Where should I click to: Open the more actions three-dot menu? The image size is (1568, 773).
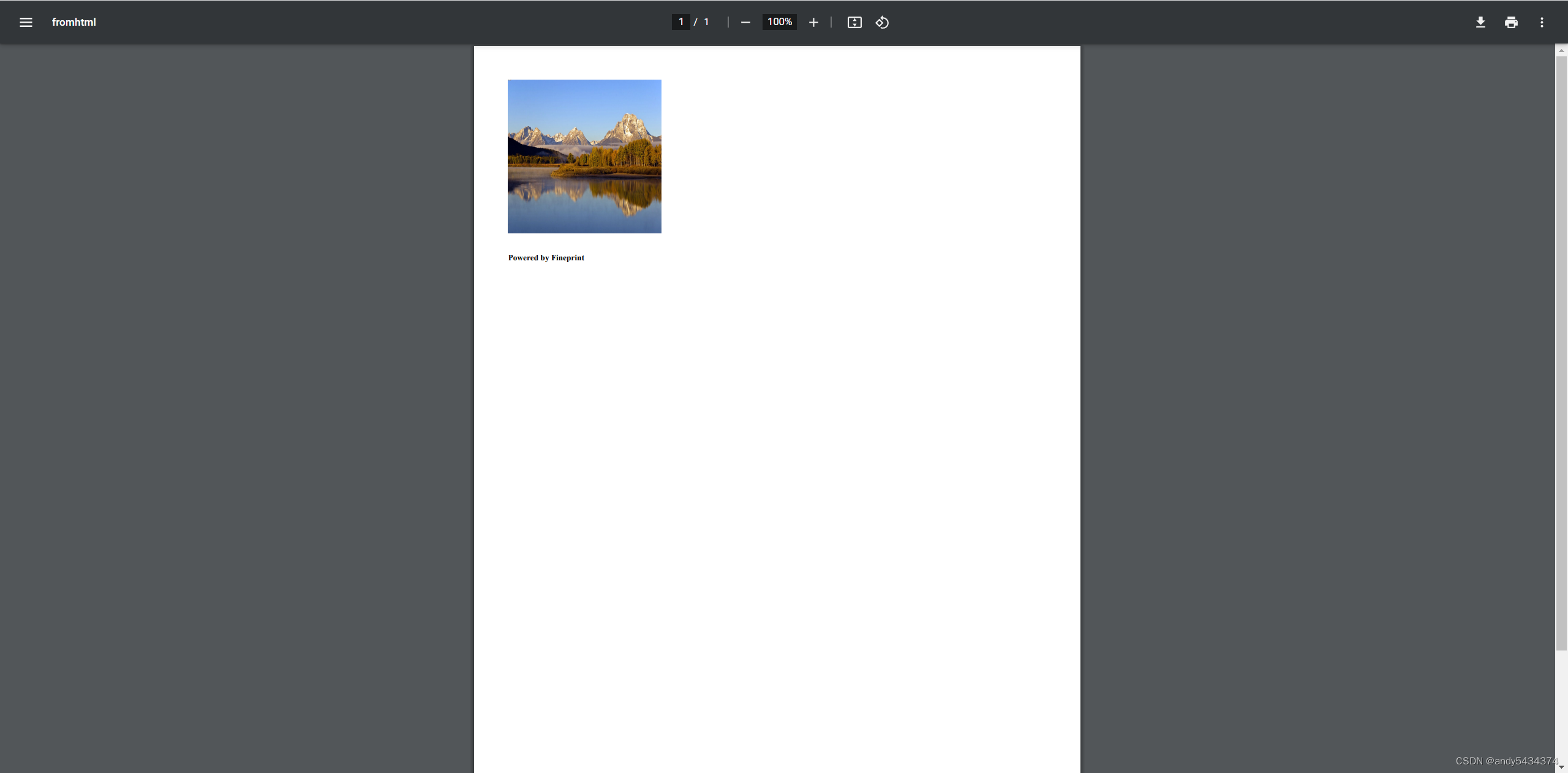(1542, 22)
